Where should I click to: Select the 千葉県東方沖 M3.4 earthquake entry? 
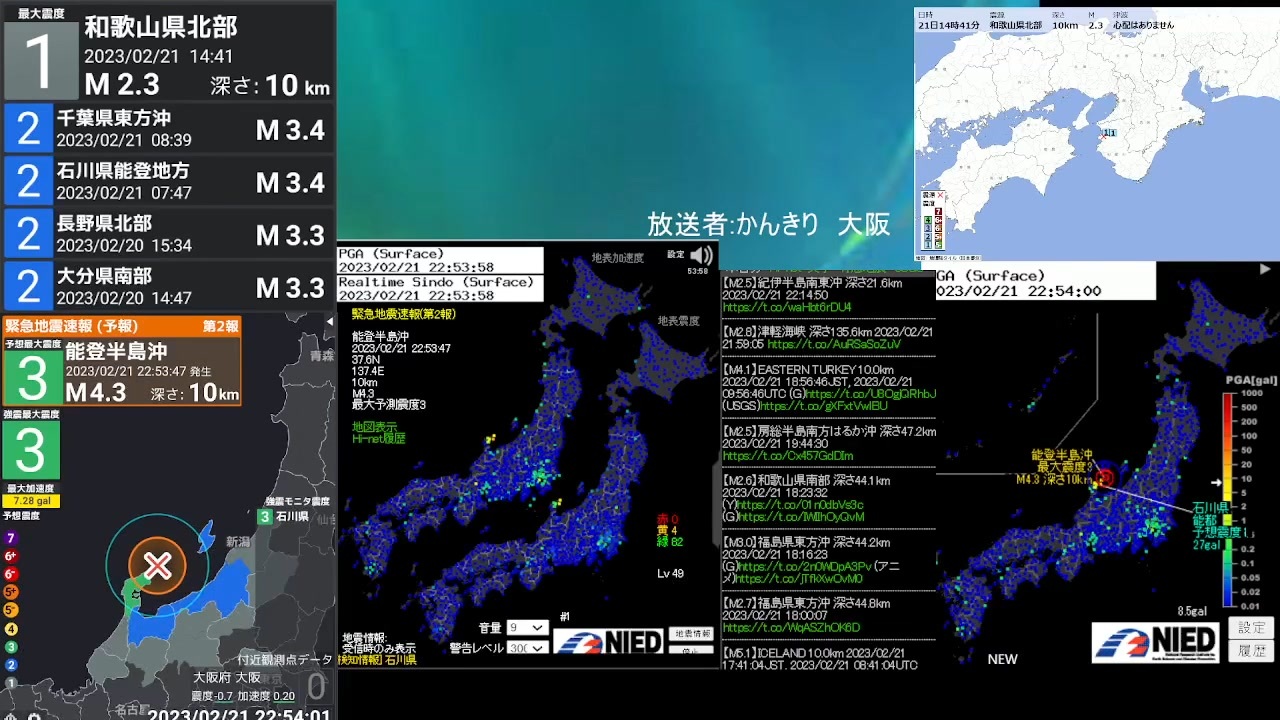click(x=169, y=129)
